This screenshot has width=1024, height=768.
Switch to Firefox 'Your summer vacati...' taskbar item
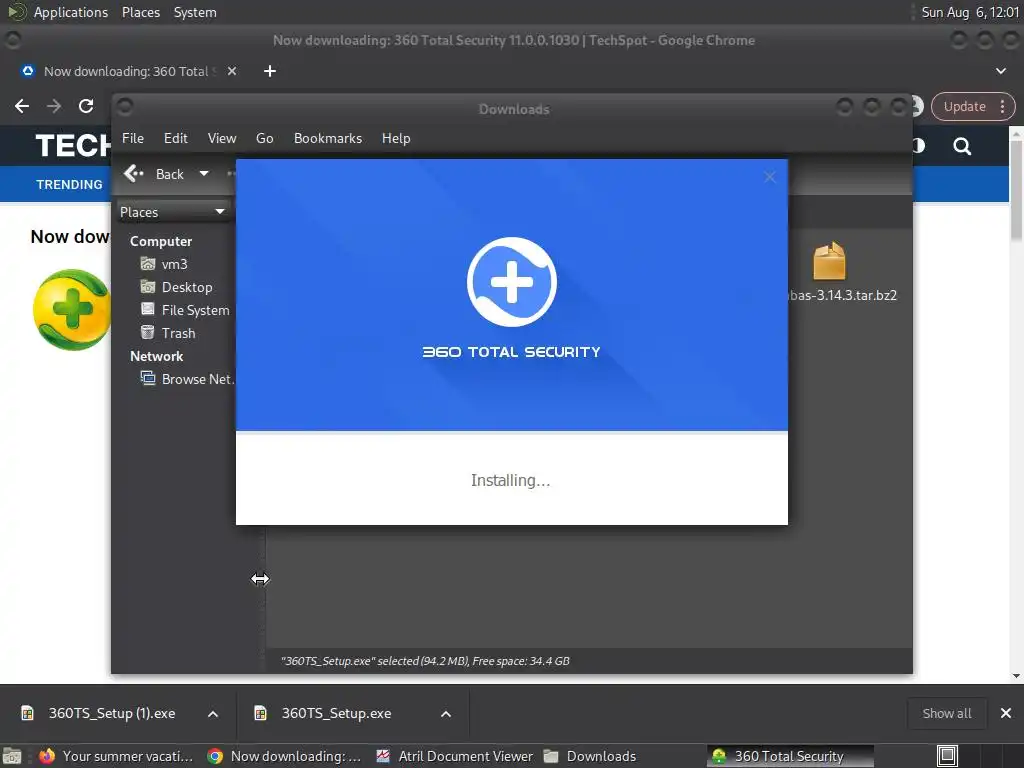(116, 756)
